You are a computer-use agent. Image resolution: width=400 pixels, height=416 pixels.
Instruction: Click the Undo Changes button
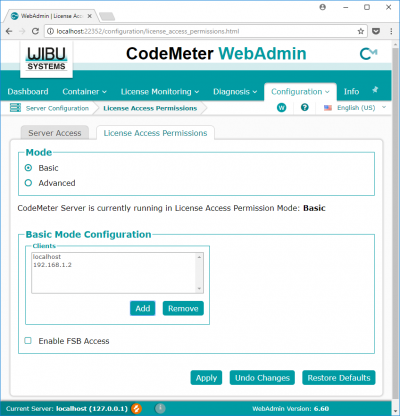(x=262, y=378)
